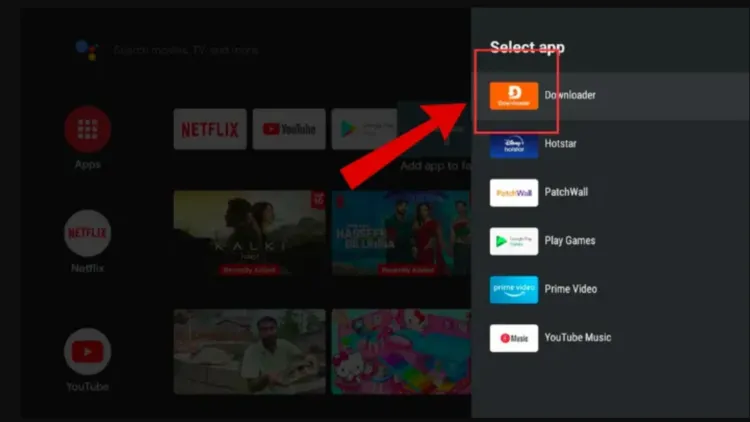The height and width of the screenshot is (422, 750).
Task: Play the video thumbnail with man in white shirt
Action: (250, 352)
